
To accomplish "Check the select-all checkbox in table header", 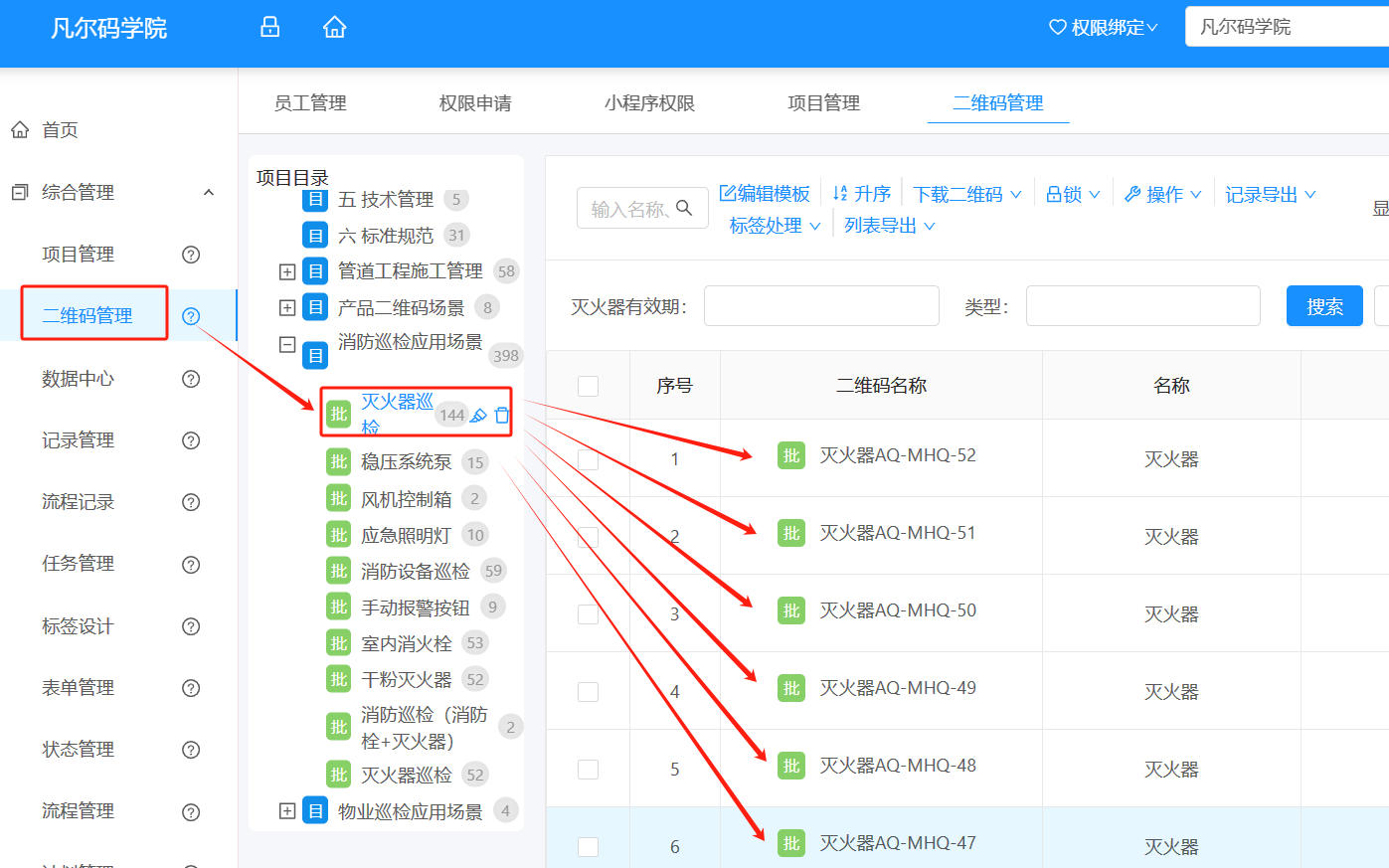I will click(x=587, y=385).
